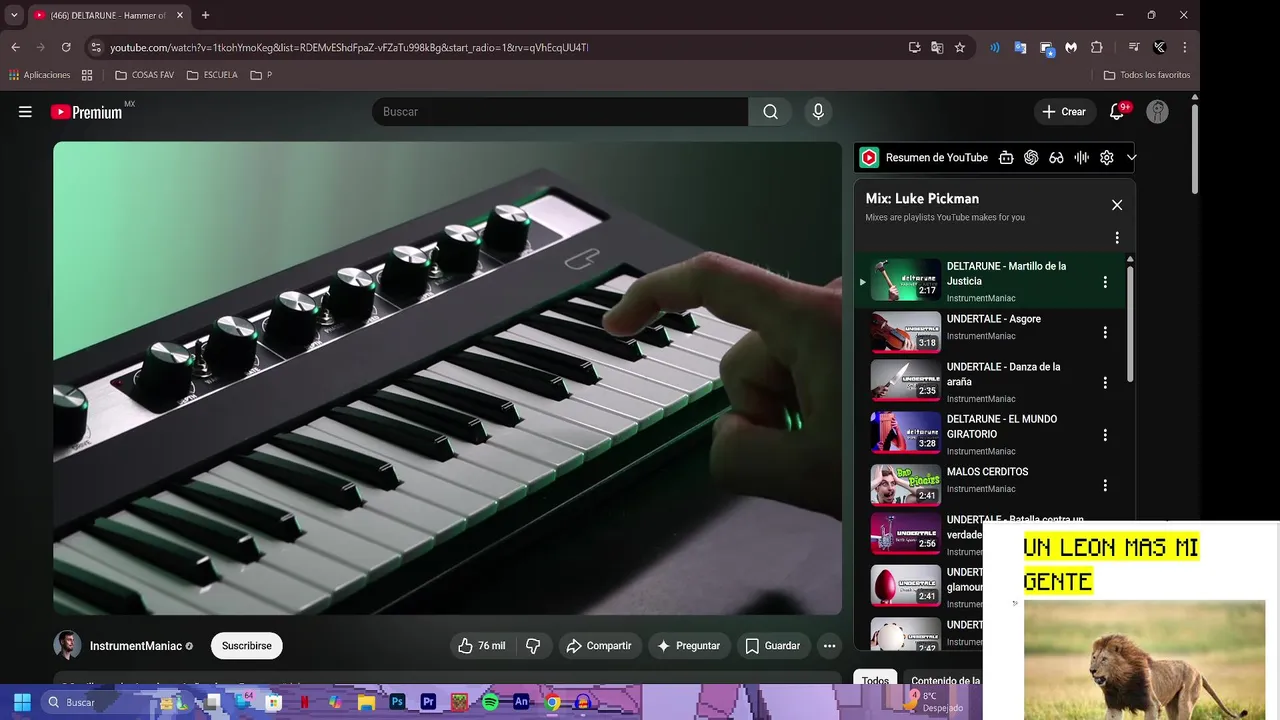Select the DELTARUNE browser tab
This screenshot has height=720, width=1280.
(x=108, y=15)
